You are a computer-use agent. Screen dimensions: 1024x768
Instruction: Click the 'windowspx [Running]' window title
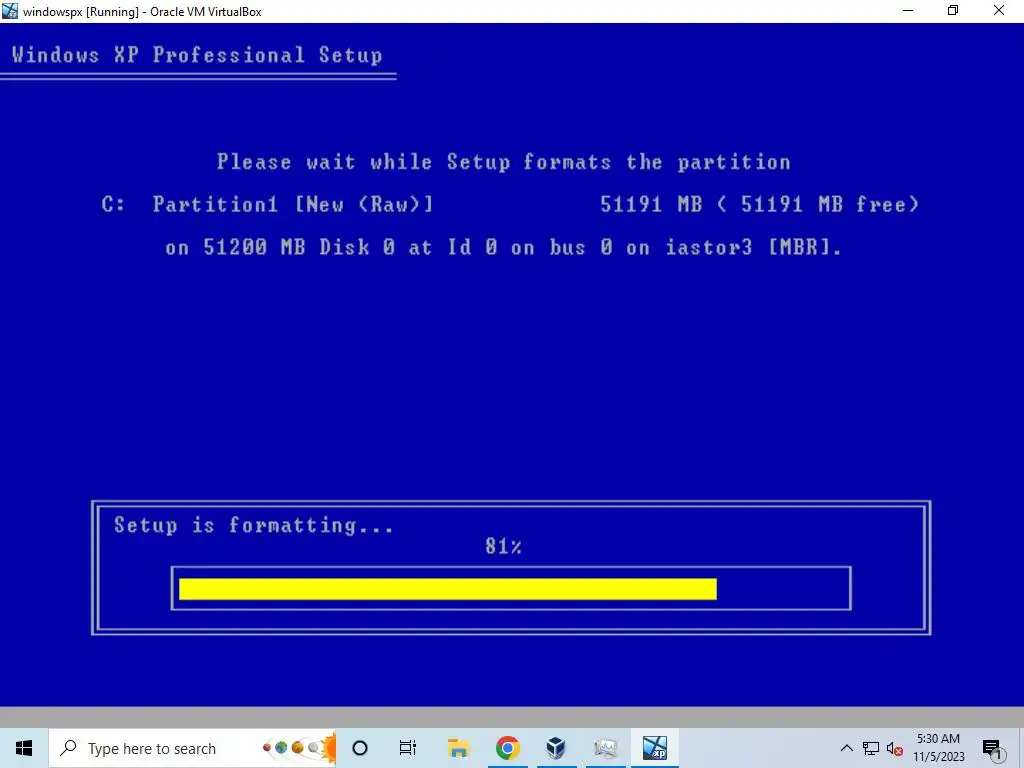142,11
